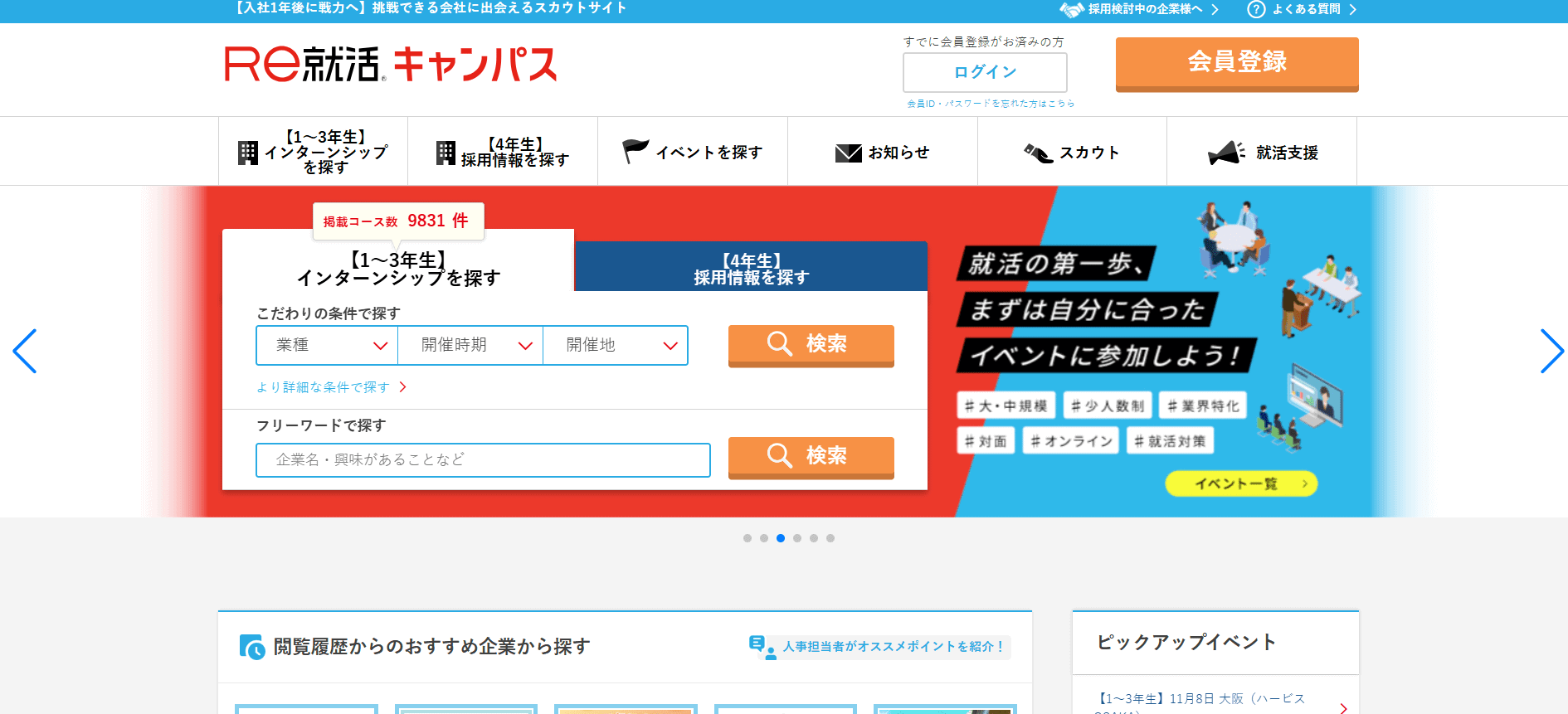Open お知らせ menu item

[883, 152]
